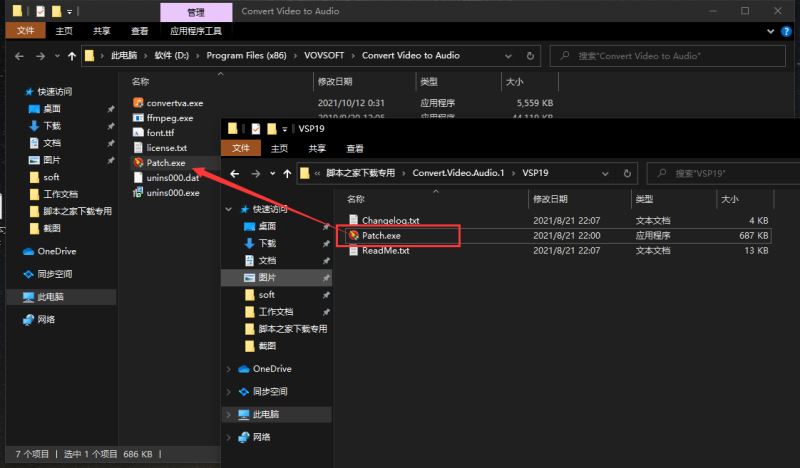Open the 主页 tab in VSP19 window

click(x=279, y=149)
